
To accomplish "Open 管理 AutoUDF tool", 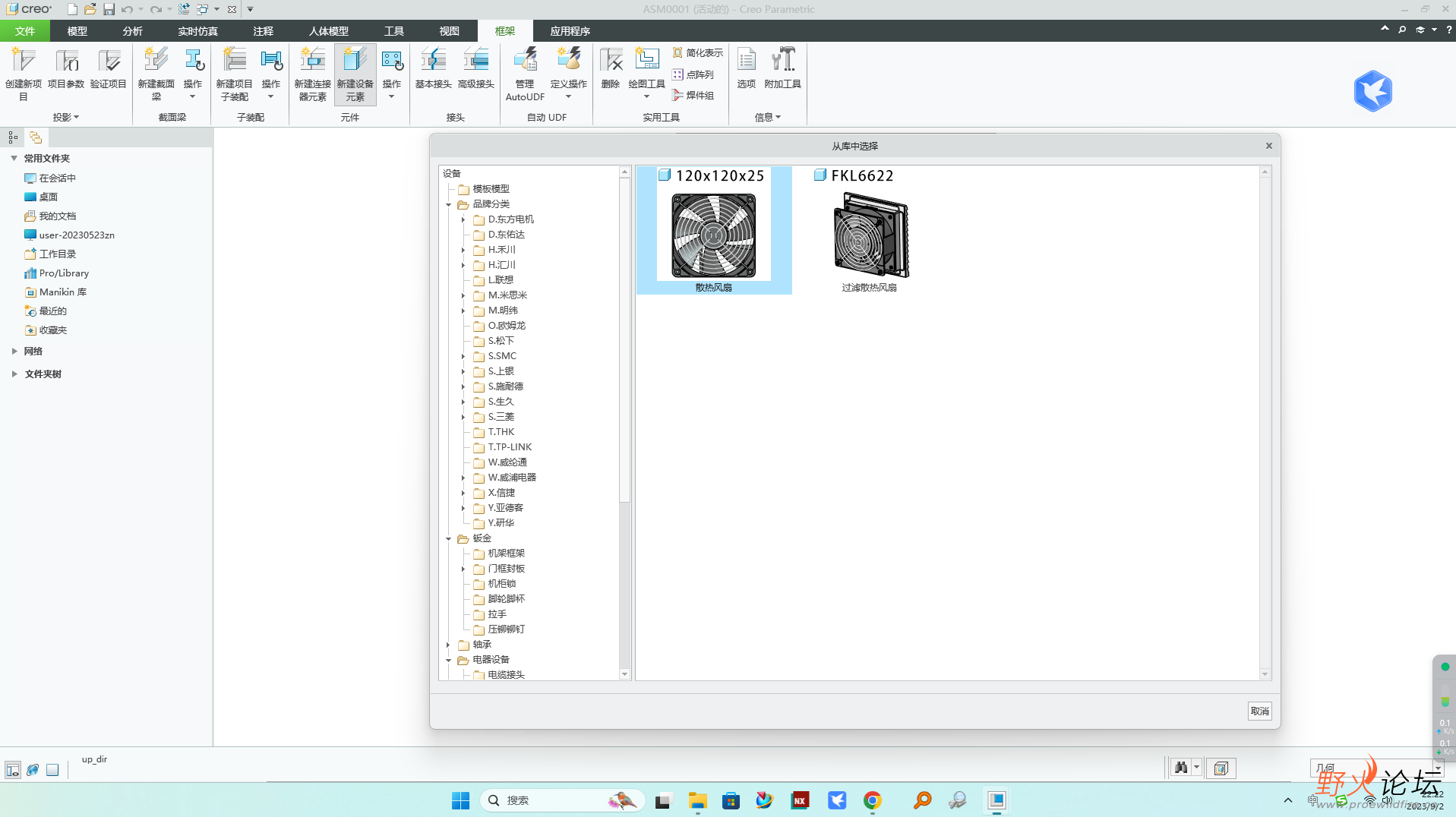I will (x=525, y=61).
